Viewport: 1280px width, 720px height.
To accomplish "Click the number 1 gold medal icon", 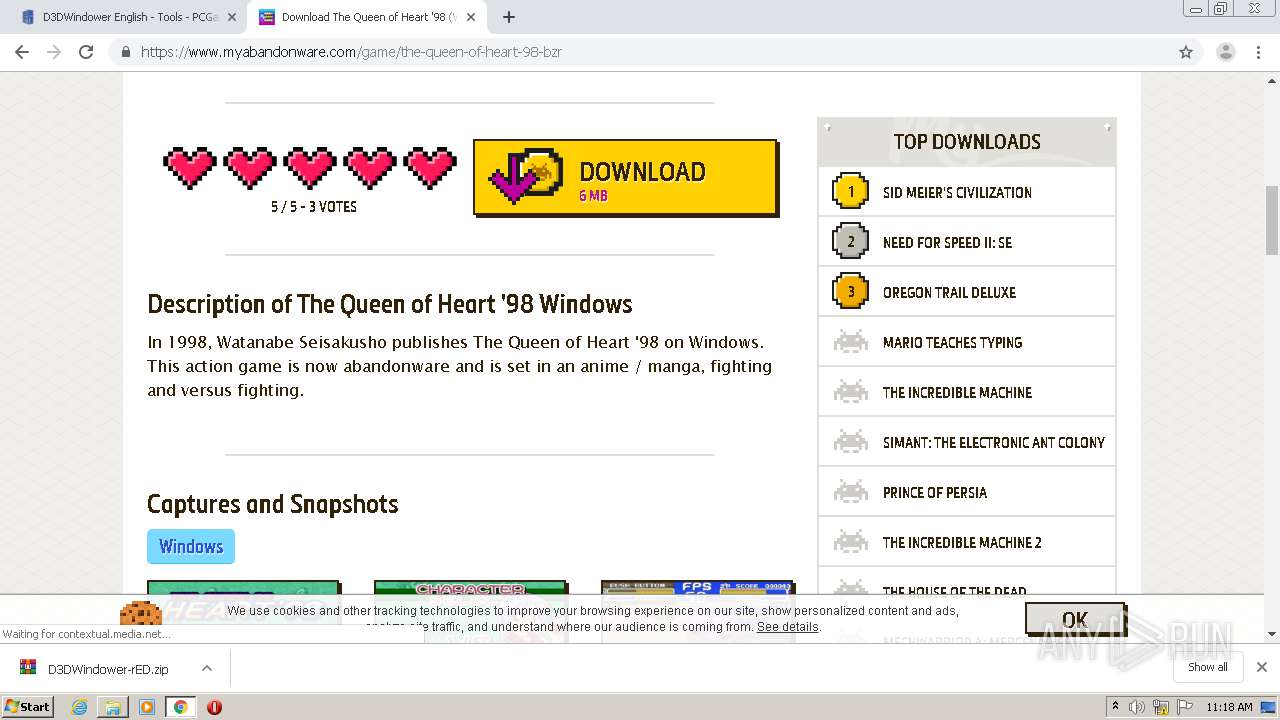I will click(851, 191).
